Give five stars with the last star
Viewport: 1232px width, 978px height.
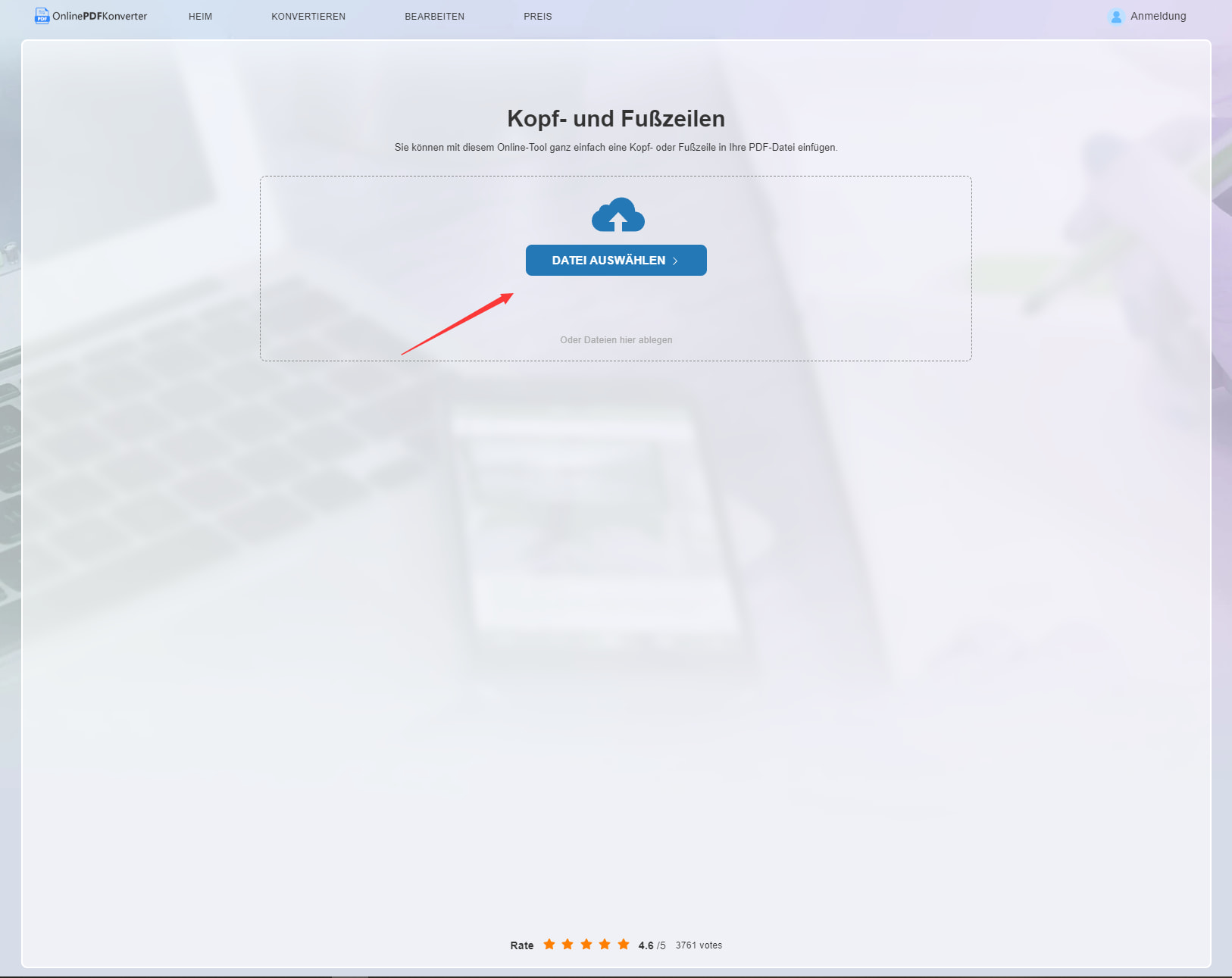(x=624, y=944)
